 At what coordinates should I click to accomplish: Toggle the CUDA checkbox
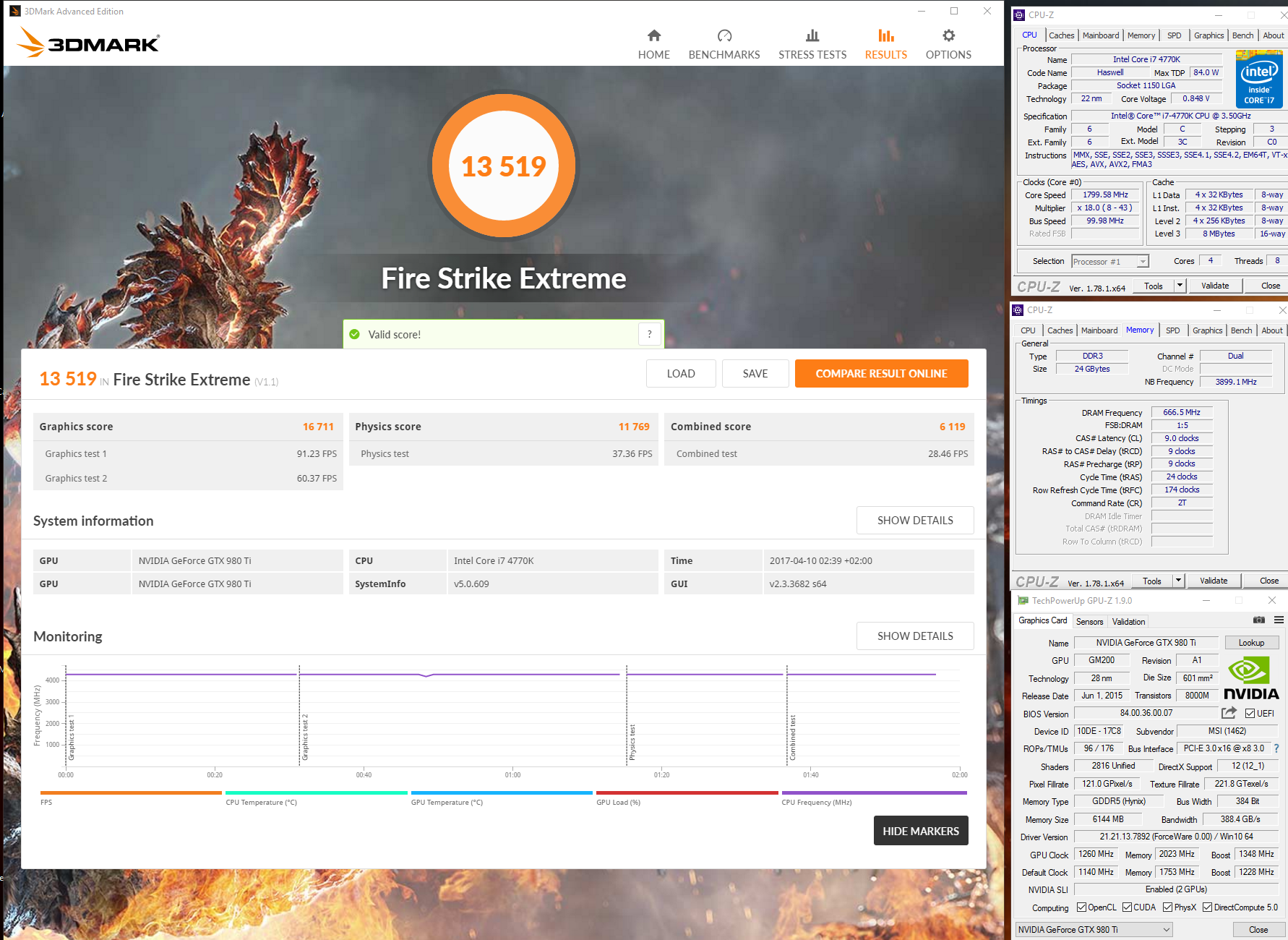pos(1127,907)
